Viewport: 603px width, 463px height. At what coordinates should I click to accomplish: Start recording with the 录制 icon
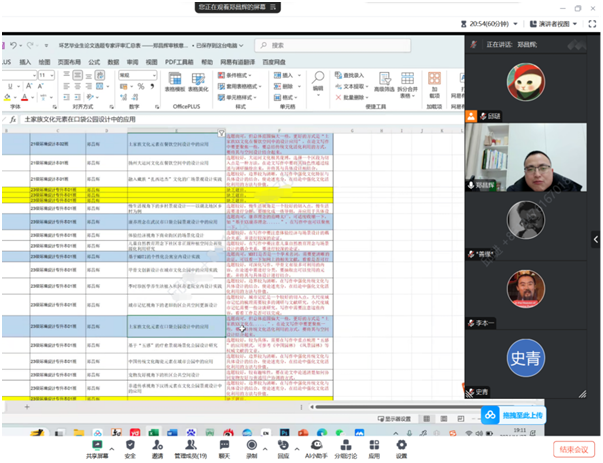pos(252,449)
